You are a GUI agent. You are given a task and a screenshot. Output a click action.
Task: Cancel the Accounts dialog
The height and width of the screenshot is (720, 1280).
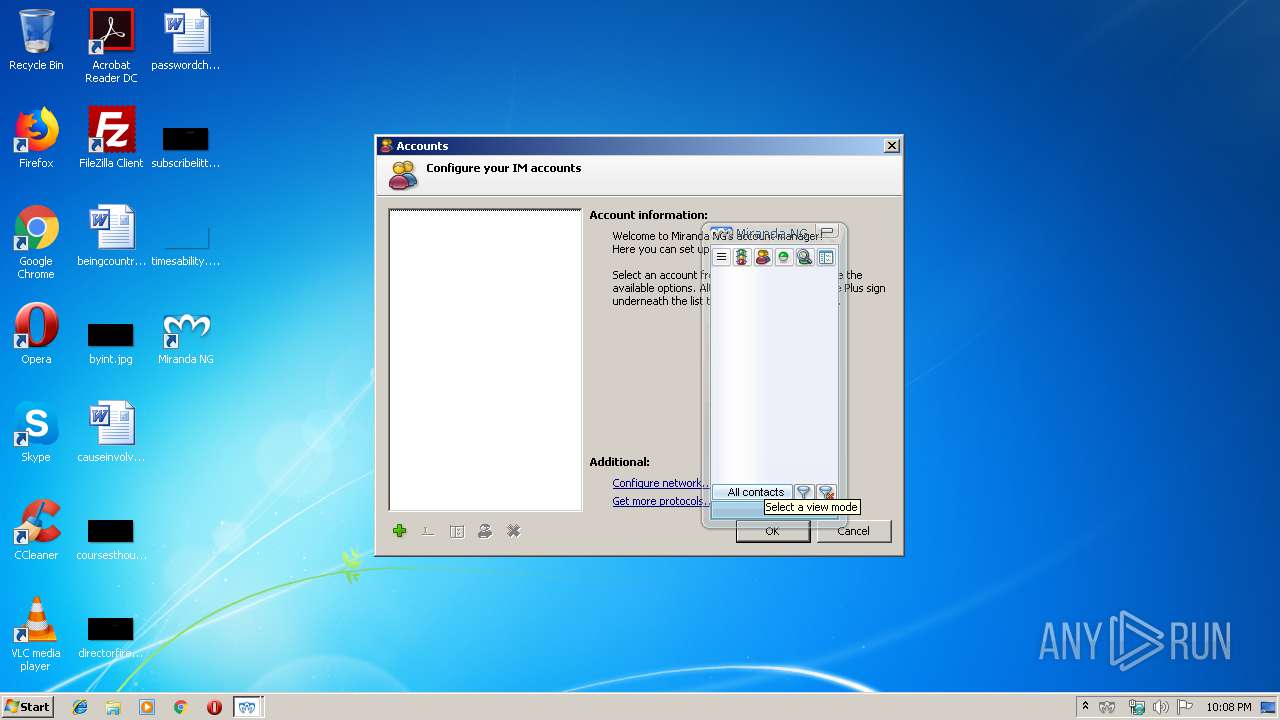point(853,531)
